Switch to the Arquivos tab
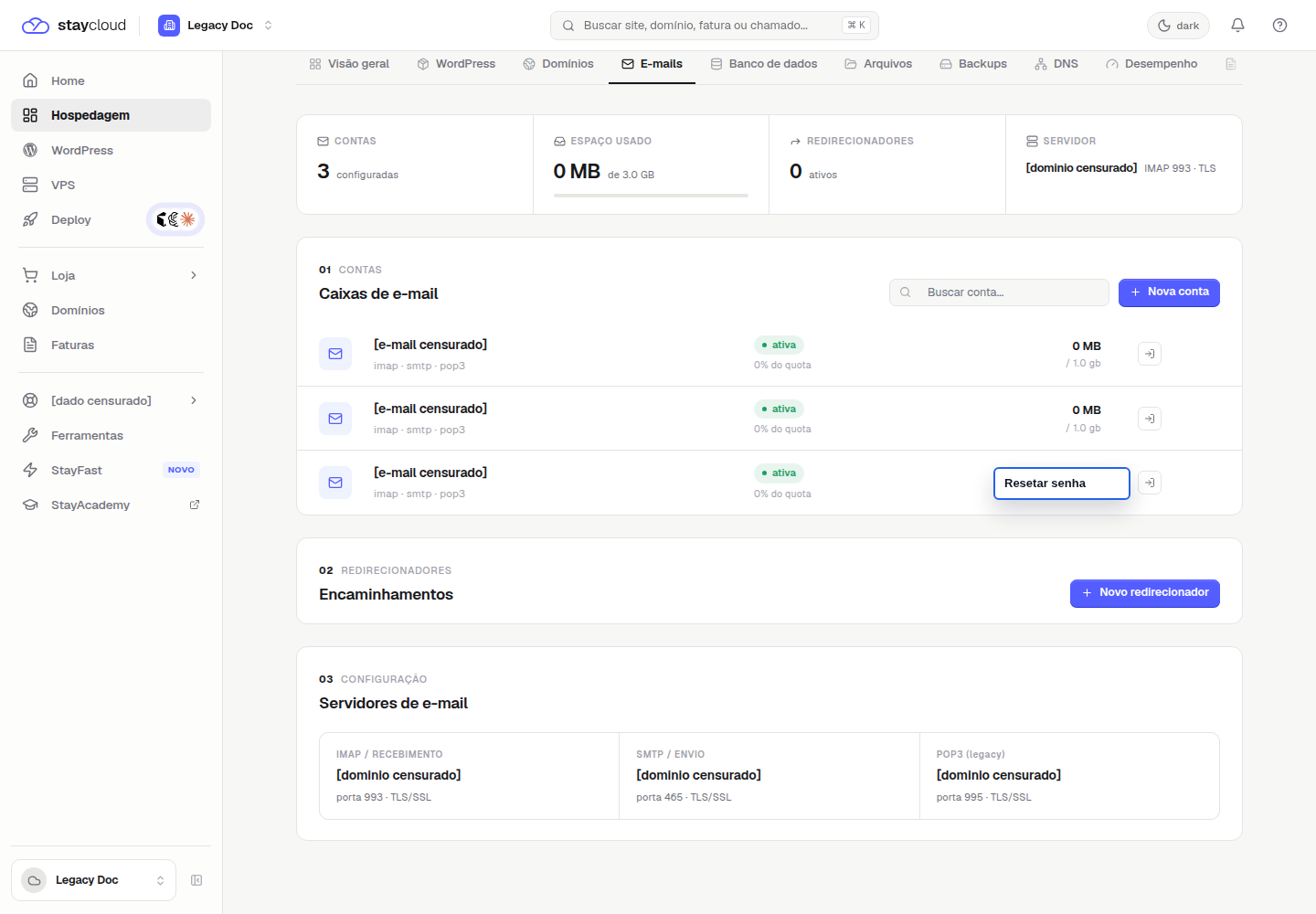1316x914 pixels. (878, 64)
